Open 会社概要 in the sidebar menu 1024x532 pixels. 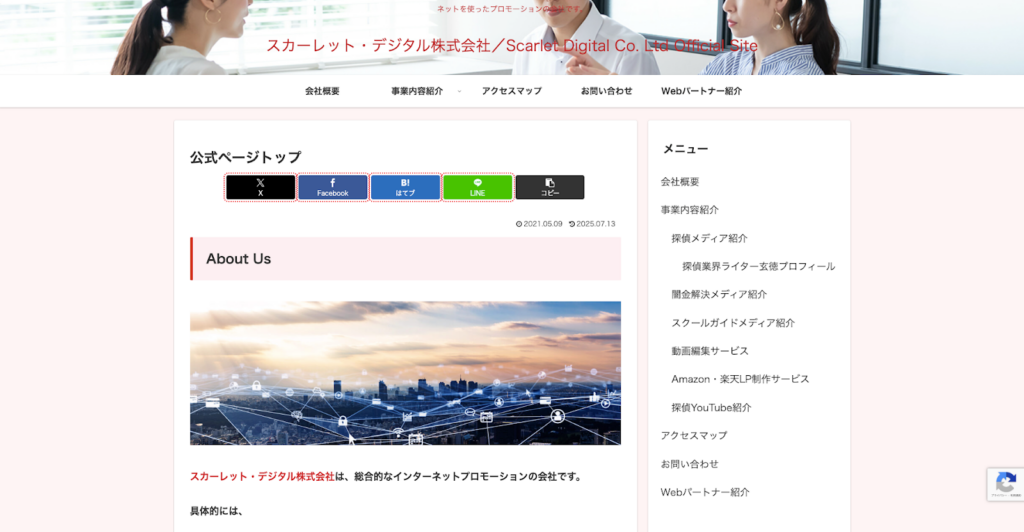[680, 182]
